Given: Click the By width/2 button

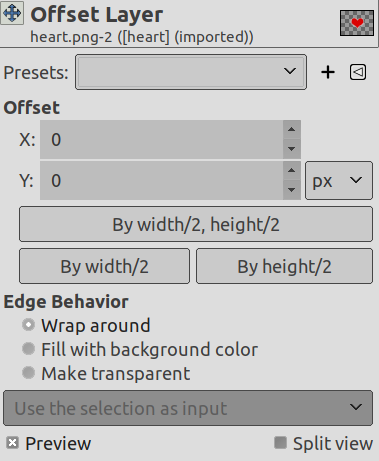Looking at the screenshot, I should click(105, 266).
